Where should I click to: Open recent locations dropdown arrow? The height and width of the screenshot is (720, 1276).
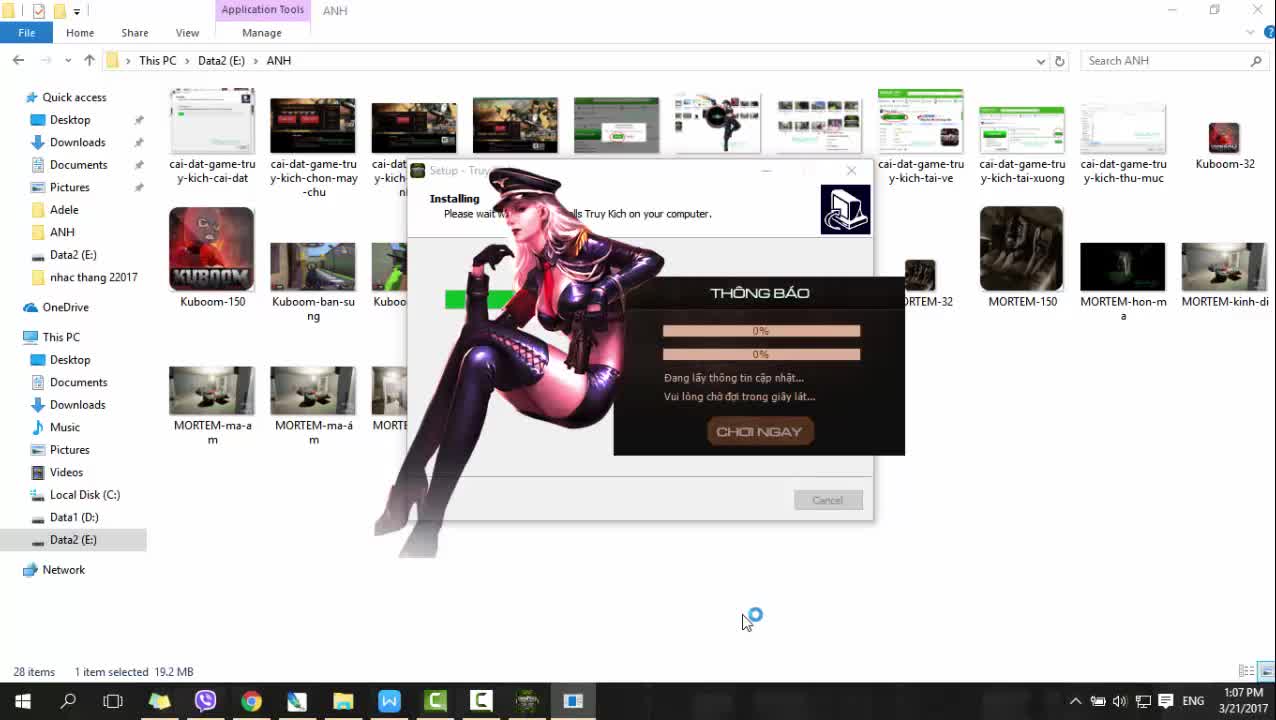68,61
